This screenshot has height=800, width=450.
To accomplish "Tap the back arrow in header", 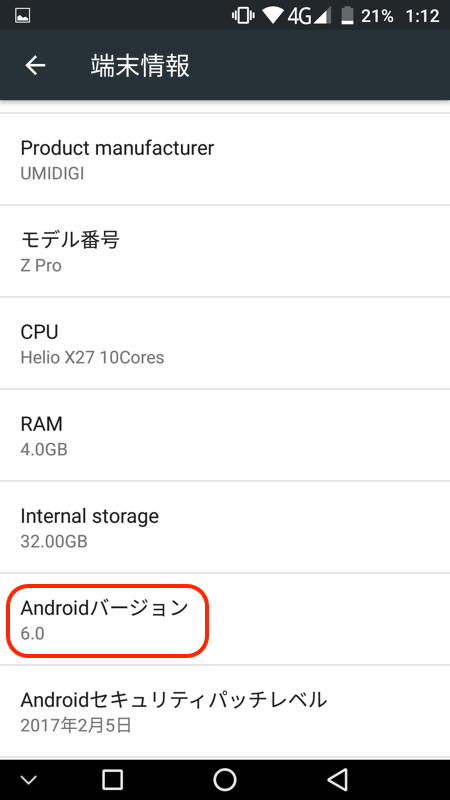I will tap(35, 65).
